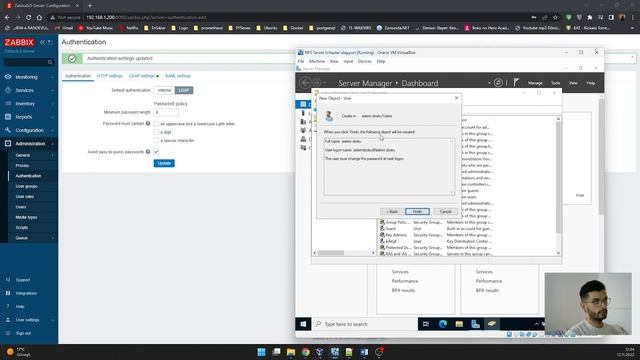The image size is (640, 360).
Task: Open File Explorer in VM taskbar
Action: (x=459, y=324)
